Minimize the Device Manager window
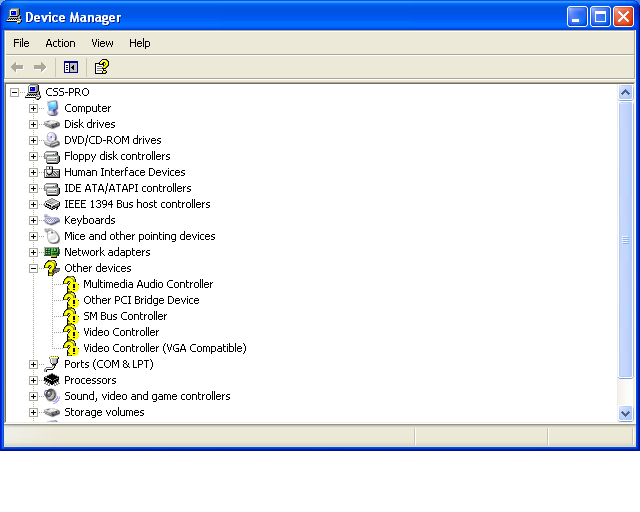The height and width of the screenshot is (512, 640). point(577,17)
